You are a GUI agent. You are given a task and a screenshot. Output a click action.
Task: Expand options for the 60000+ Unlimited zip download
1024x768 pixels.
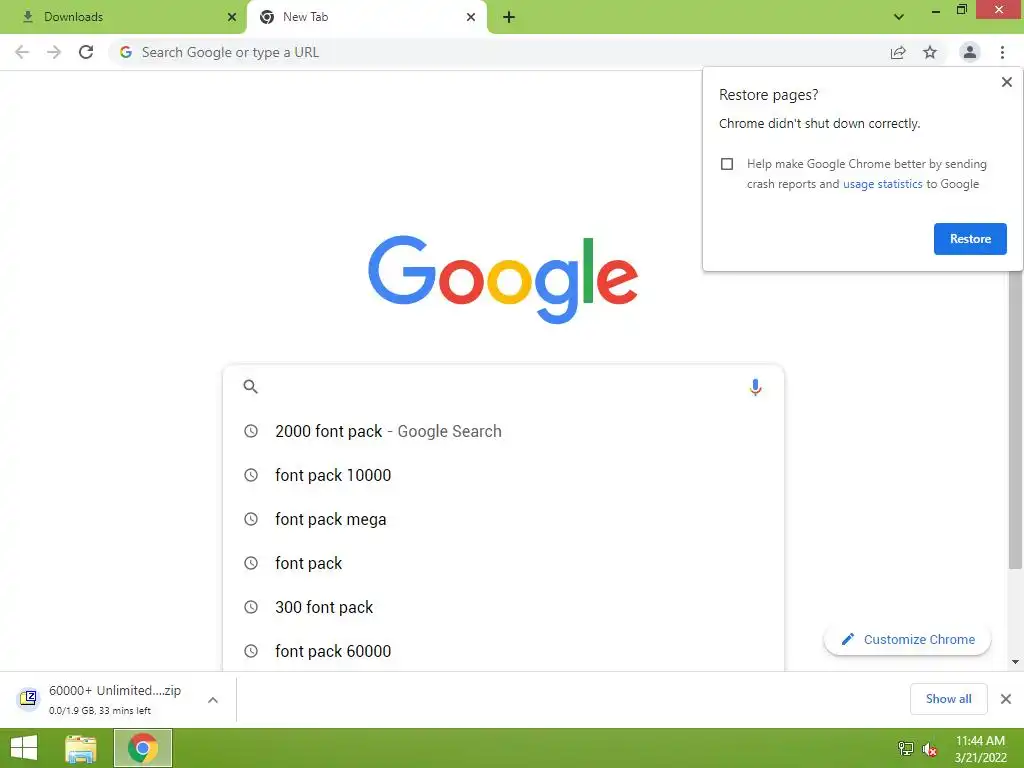[x=213, y=699]
